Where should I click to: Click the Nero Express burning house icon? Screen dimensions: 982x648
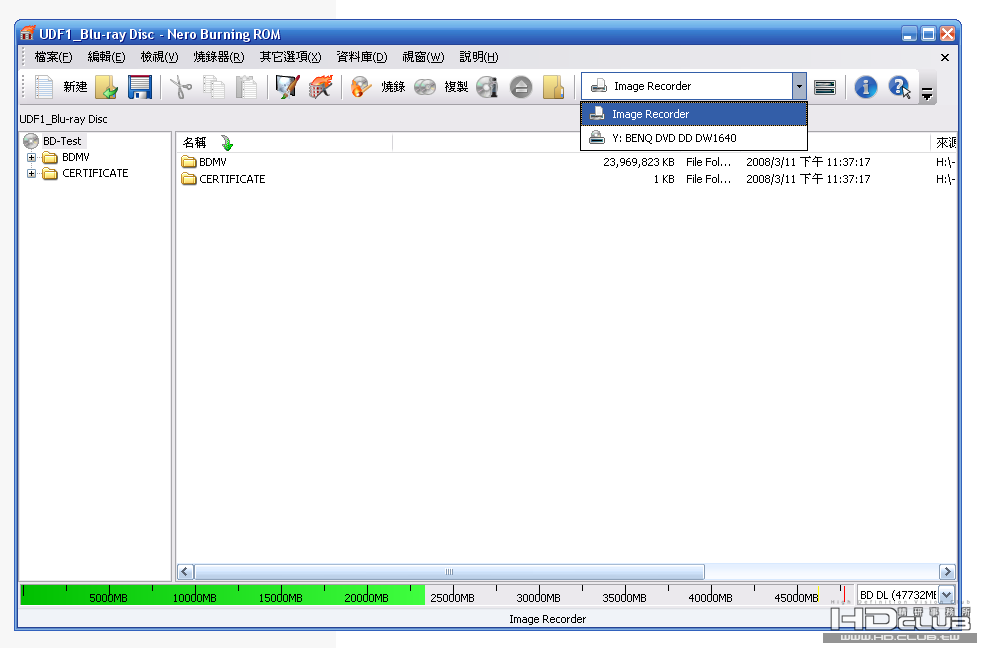coord(320,87)
